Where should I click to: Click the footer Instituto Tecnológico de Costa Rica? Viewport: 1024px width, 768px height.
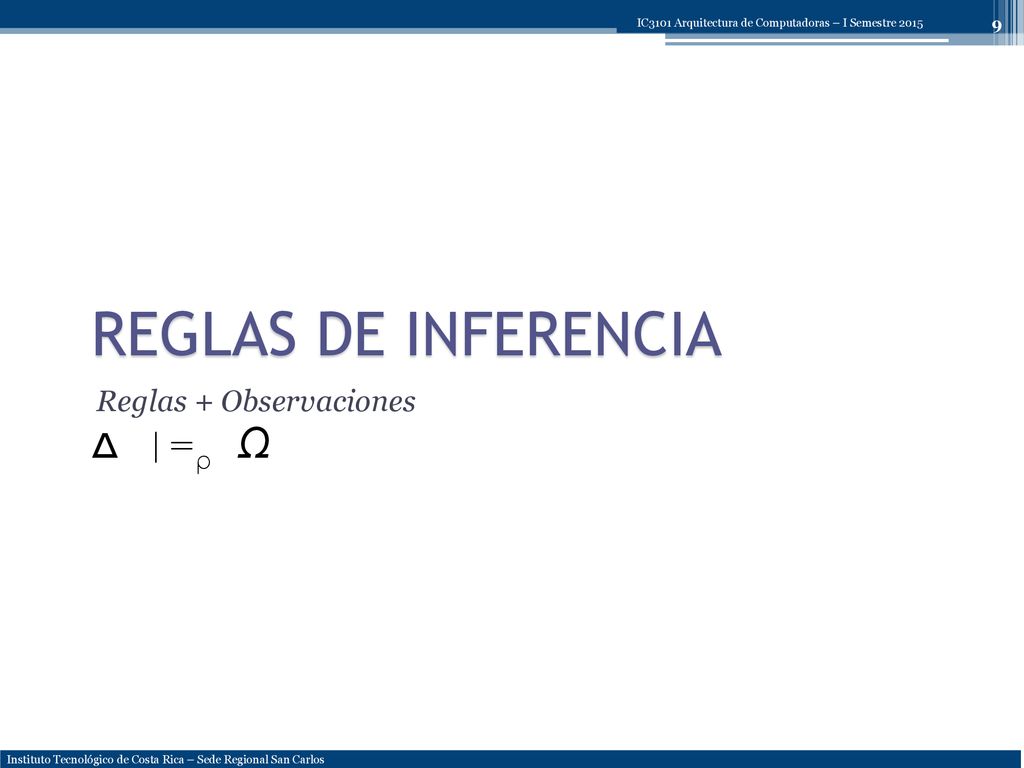click(x=96, y=760)
